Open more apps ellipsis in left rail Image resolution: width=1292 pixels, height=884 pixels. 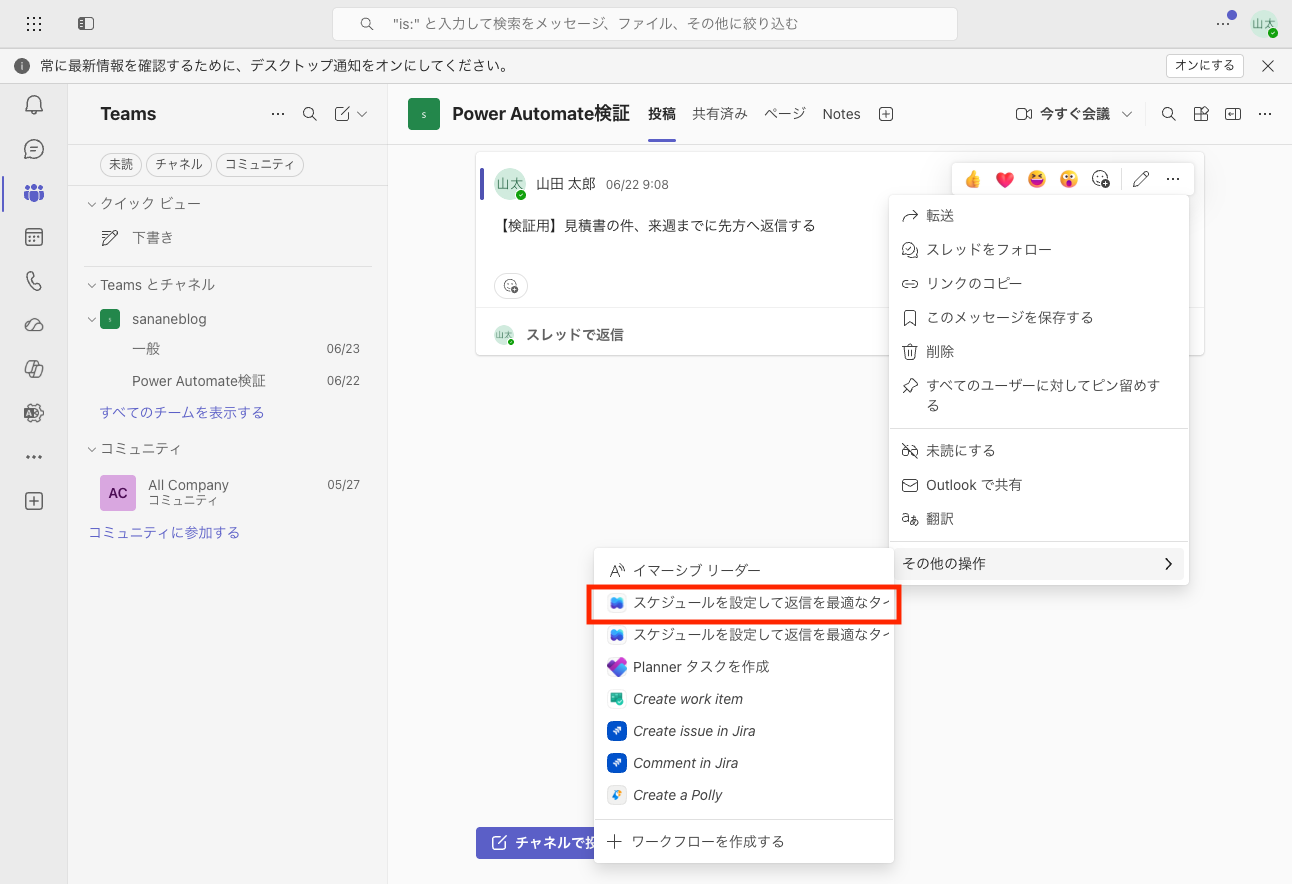(x=34, y=457)
